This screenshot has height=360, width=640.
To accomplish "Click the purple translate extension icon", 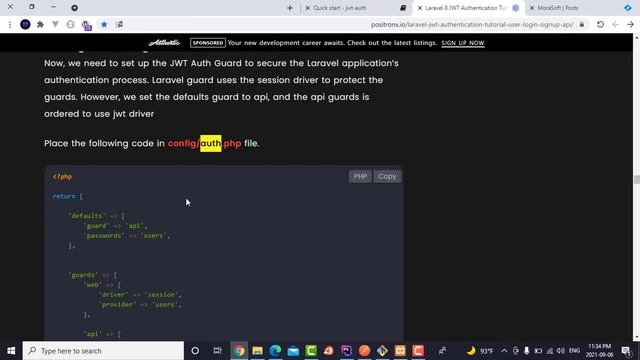I will (x=87, y=25).
